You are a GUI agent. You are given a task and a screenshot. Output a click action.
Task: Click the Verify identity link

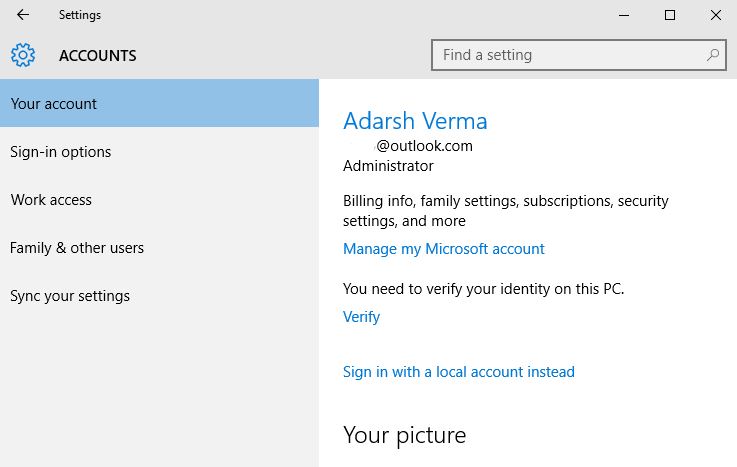click(361, 317)
